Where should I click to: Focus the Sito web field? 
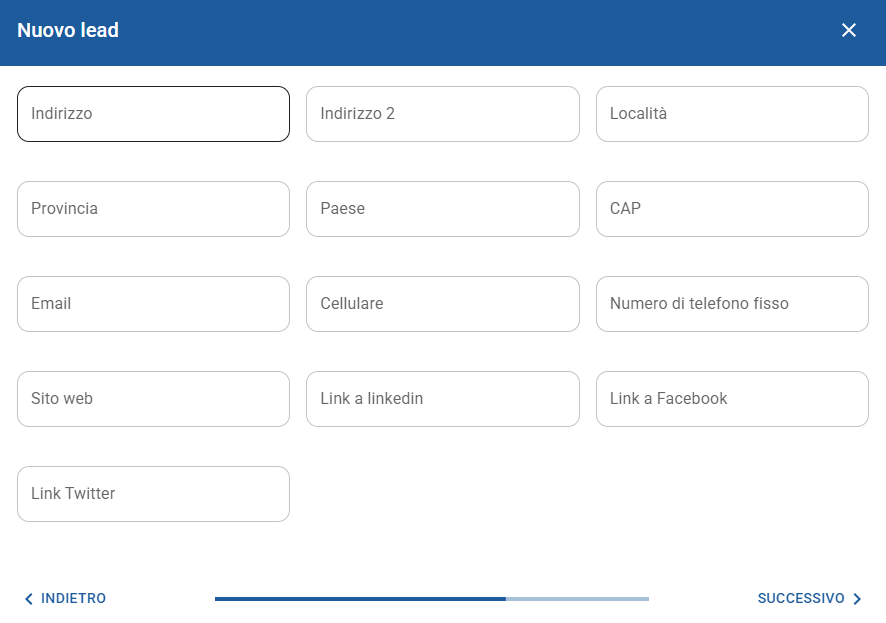point(153,399)
